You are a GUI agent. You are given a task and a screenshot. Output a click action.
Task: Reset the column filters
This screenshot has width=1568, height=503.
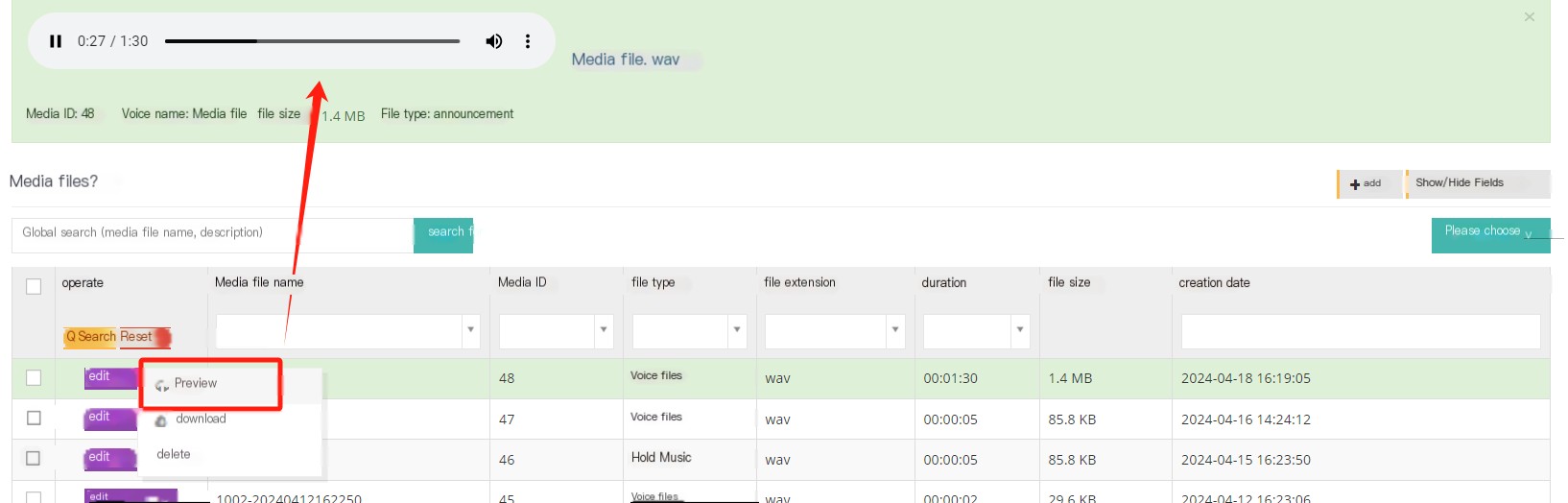click(x=143, y=337)
